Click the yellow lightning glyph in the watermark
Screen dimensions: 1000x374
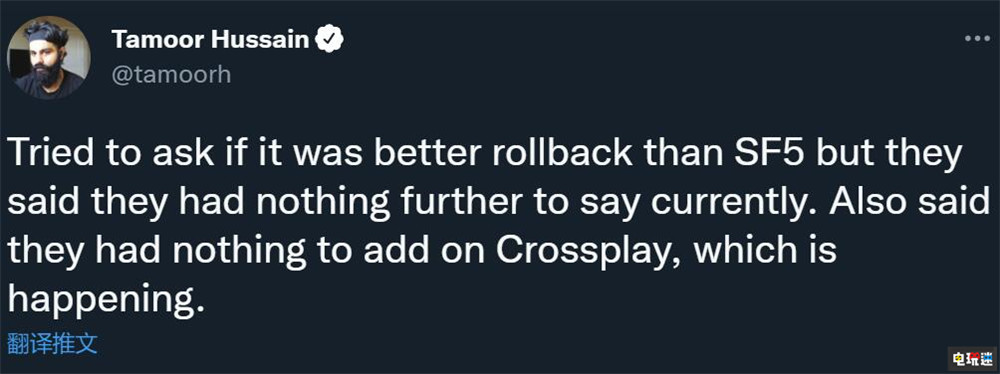pyautogui.click(x=959, y=359)
